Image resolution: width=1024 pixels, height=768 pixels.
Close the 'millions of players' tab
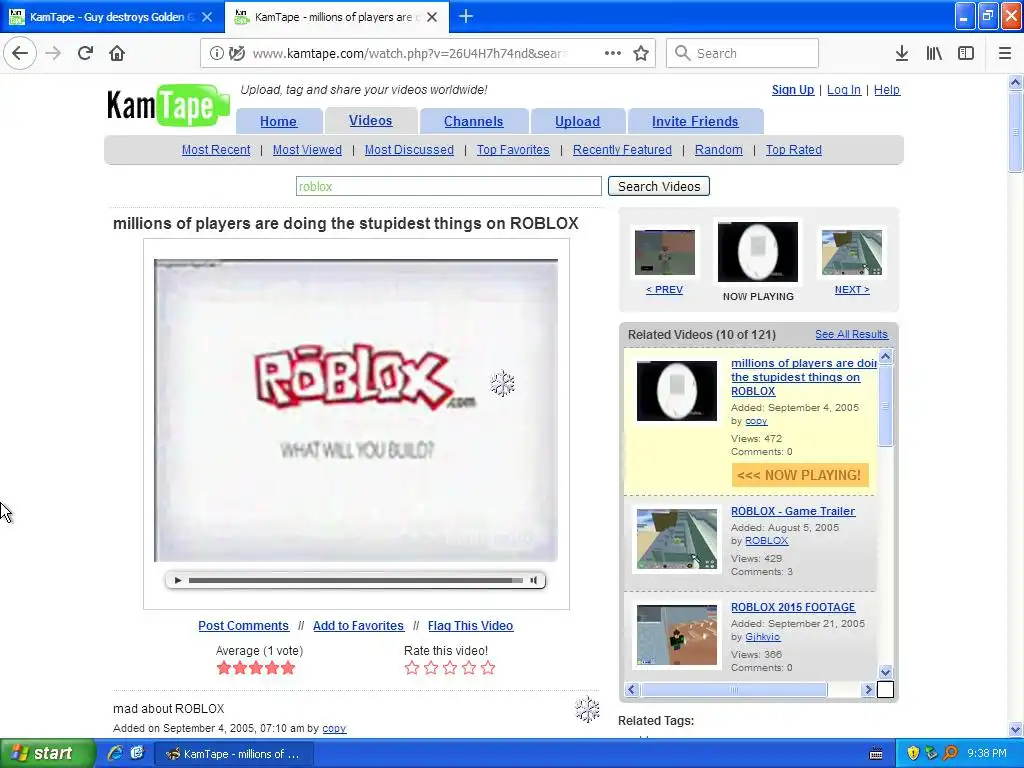click(x=432, y=17)
